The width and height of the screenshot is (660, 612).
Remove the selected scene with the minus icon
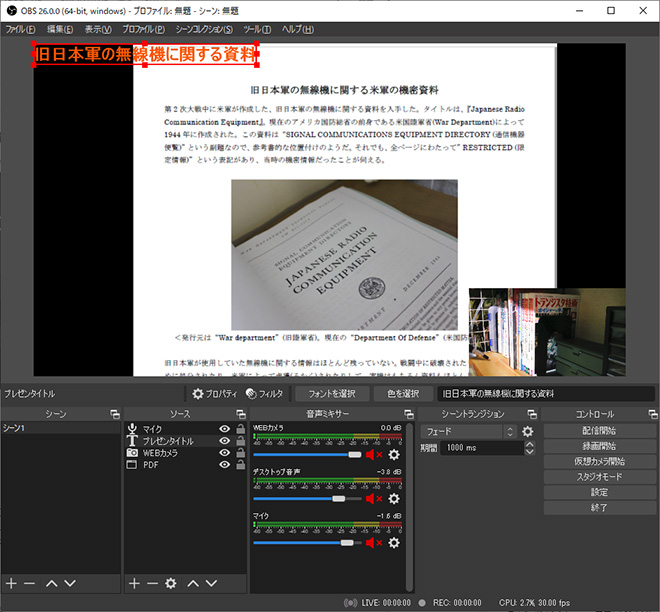[29, 583]
